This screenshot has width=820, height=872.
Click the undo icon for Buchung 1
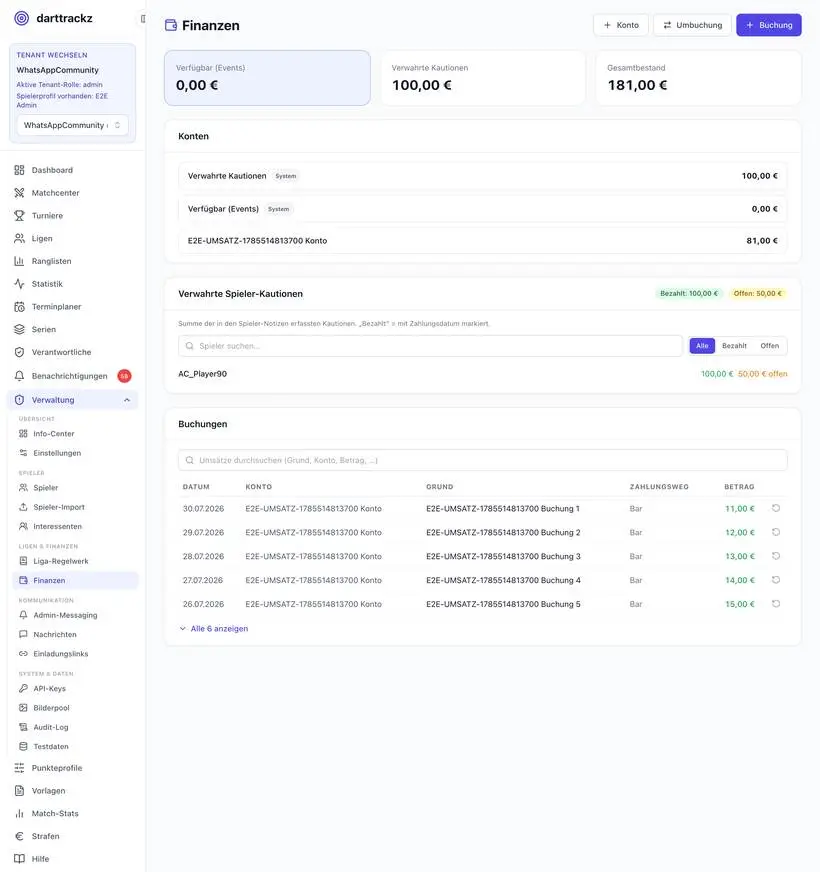tap(776, 508)
